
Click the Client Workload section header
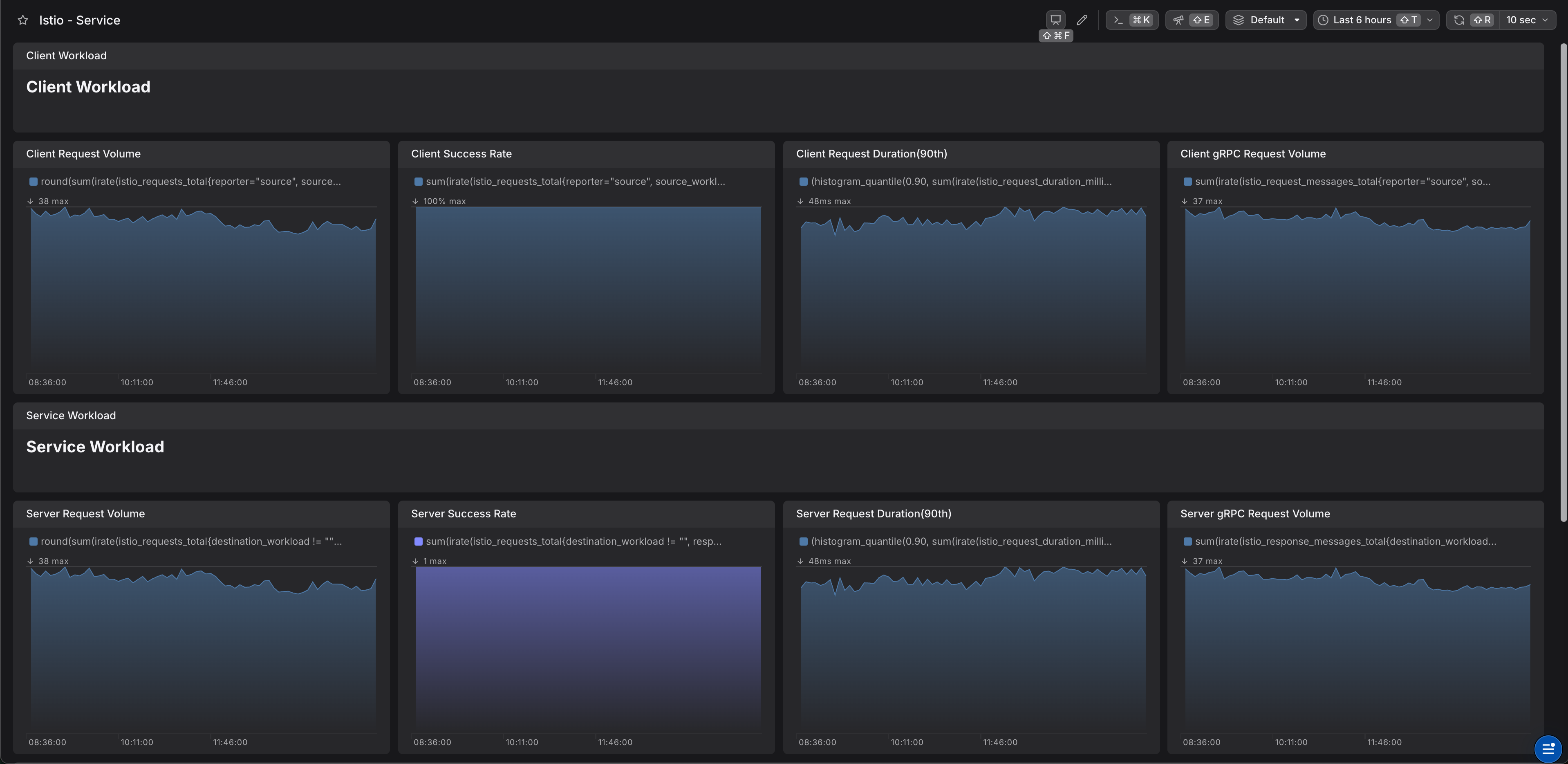[x=66, y=56]
